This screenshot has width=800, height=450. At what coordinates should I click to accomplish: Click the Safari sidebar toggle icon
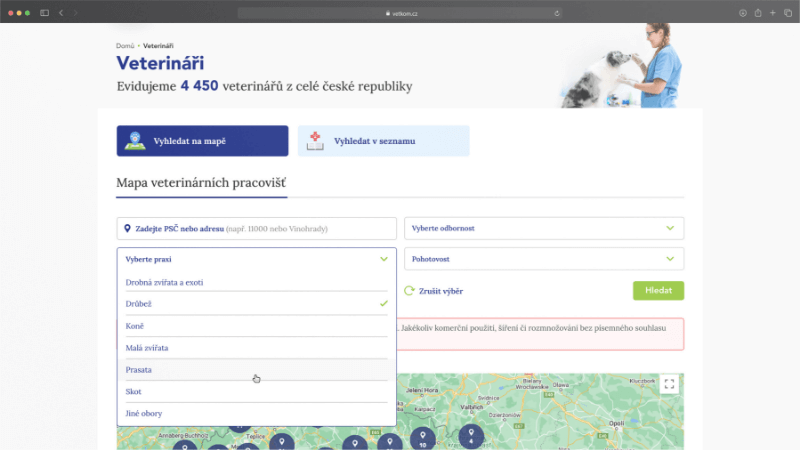(x=45, y=13)
